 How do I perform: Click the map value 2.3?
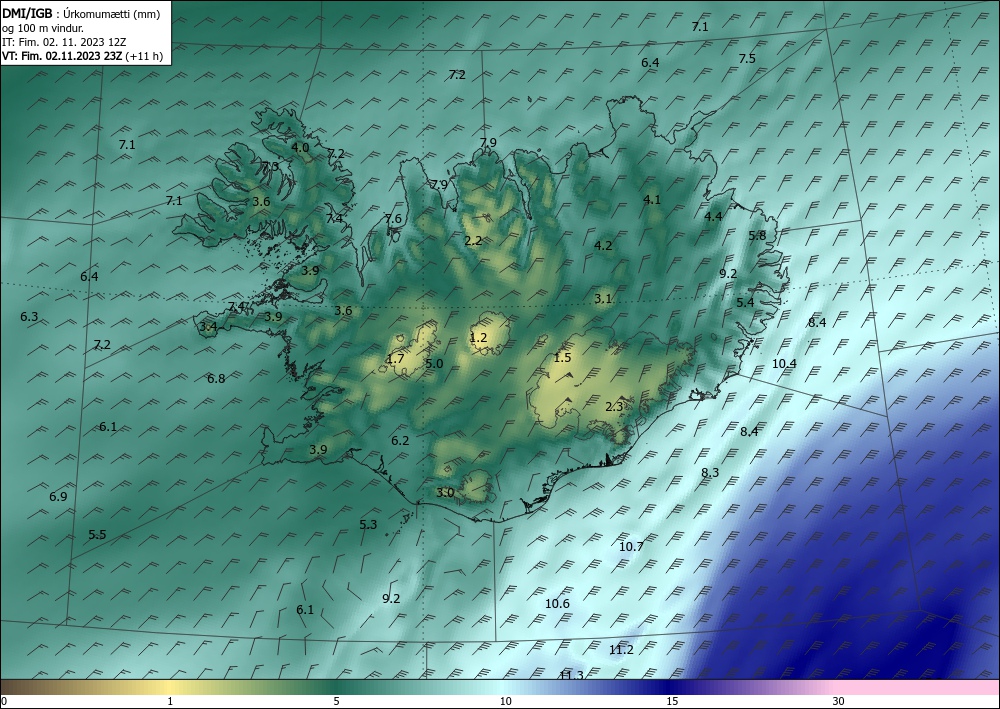point(614,406)
